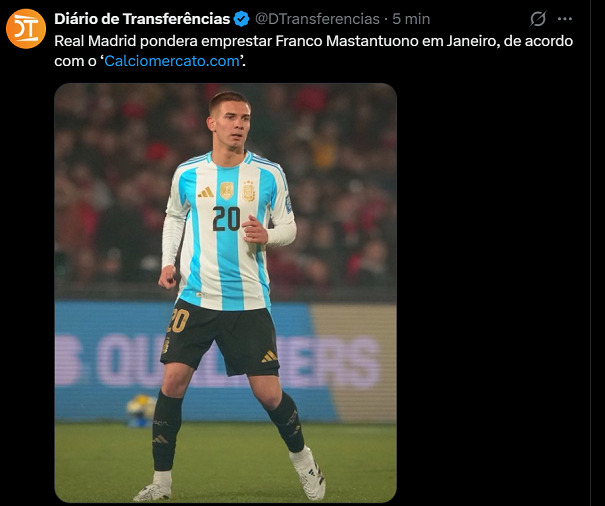Click the Adidas logo on the player's shirt
Viewport: 605px width, 506px height.
(206, 192)
